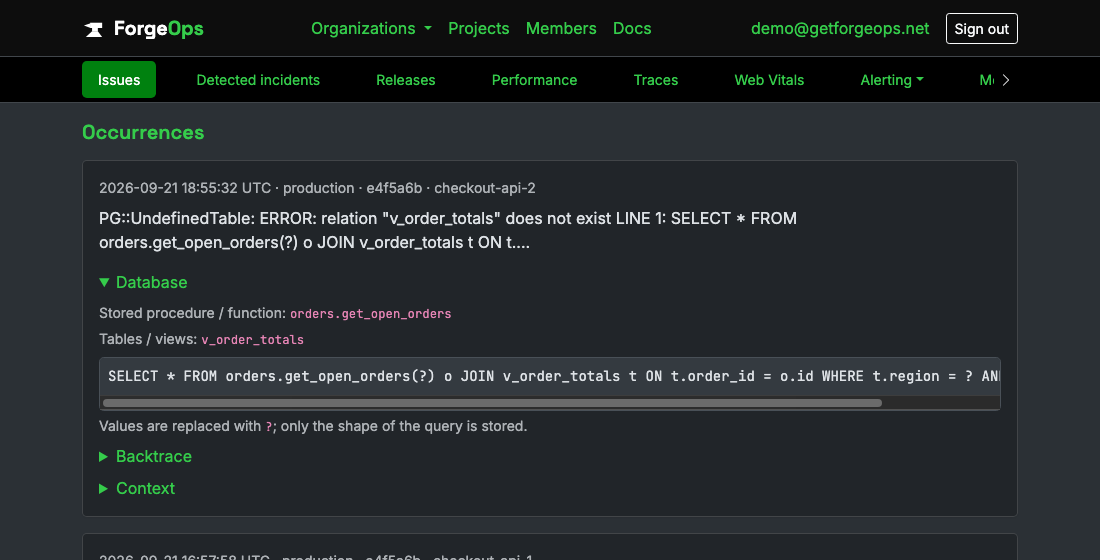Switch to the Releases tab
1100x560 pixels.
click(x=405, y=80)
